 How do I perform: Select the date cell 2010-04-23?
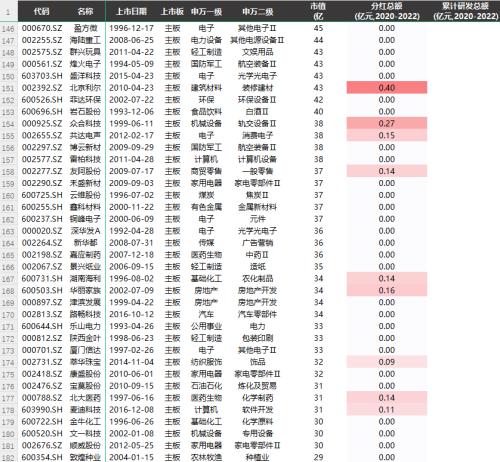(x=131, y=88)
